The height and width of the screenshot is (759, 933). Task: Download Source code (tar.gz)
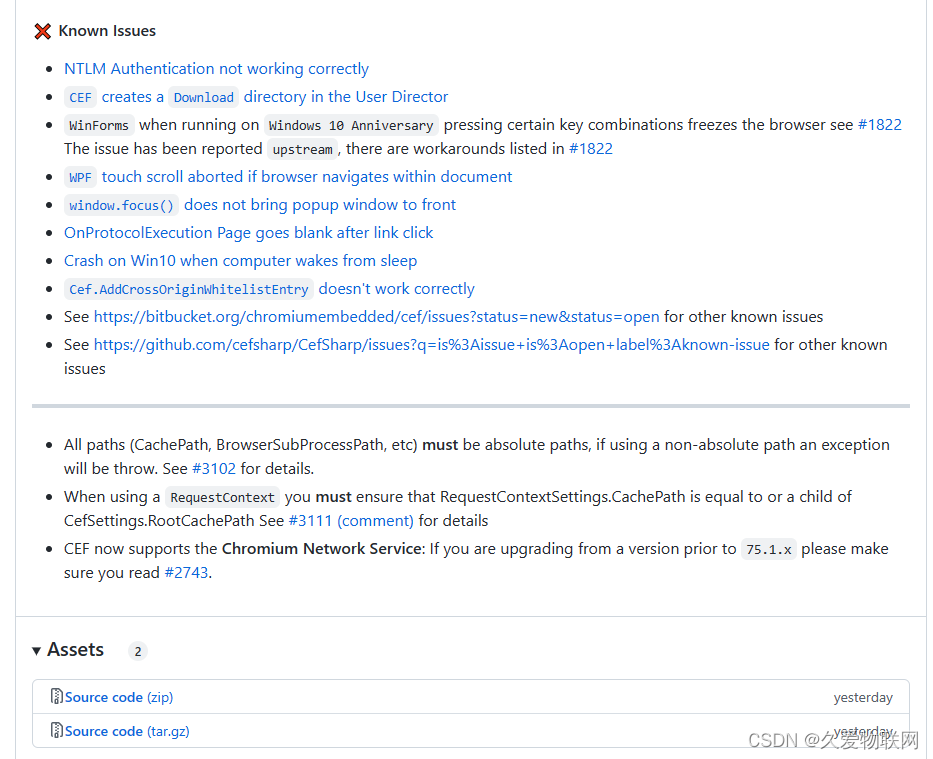(126, 731)
